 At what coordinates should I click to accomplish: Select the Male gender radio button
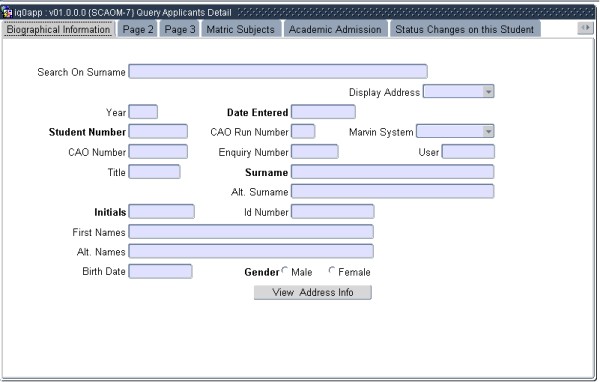[285, 271]
